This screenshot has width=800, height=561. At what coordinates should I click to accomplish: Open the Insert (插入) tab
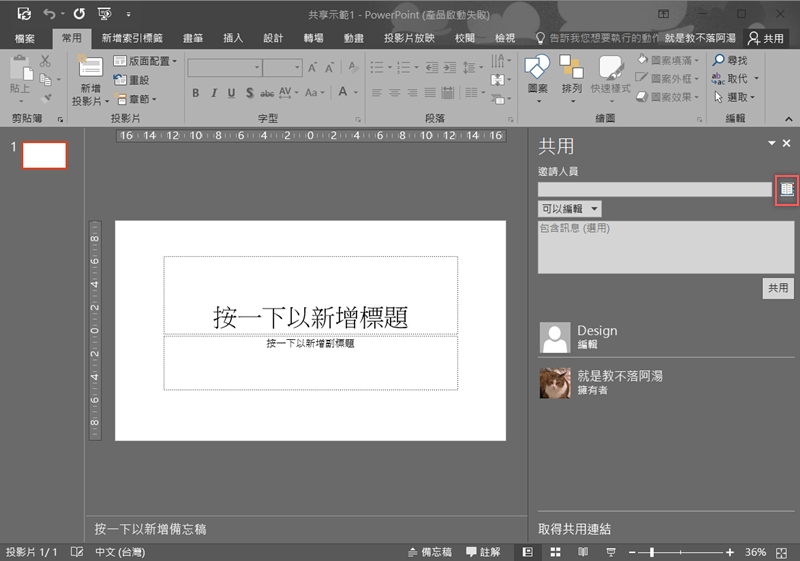point(233,38)
